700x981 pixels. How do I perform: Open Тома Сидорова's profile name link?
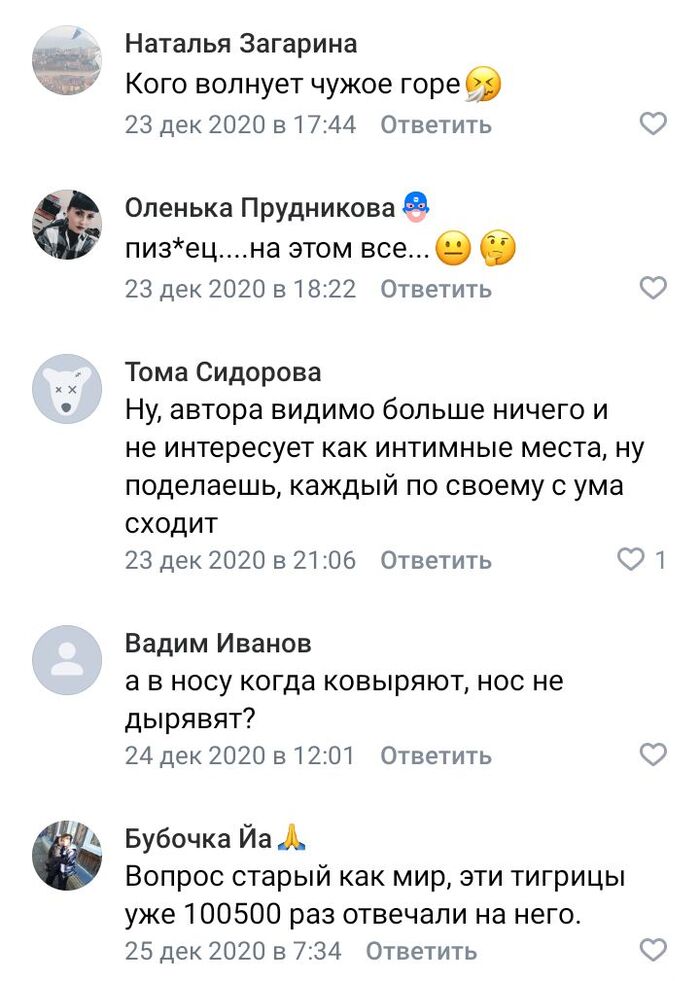[x=223, y=373]
